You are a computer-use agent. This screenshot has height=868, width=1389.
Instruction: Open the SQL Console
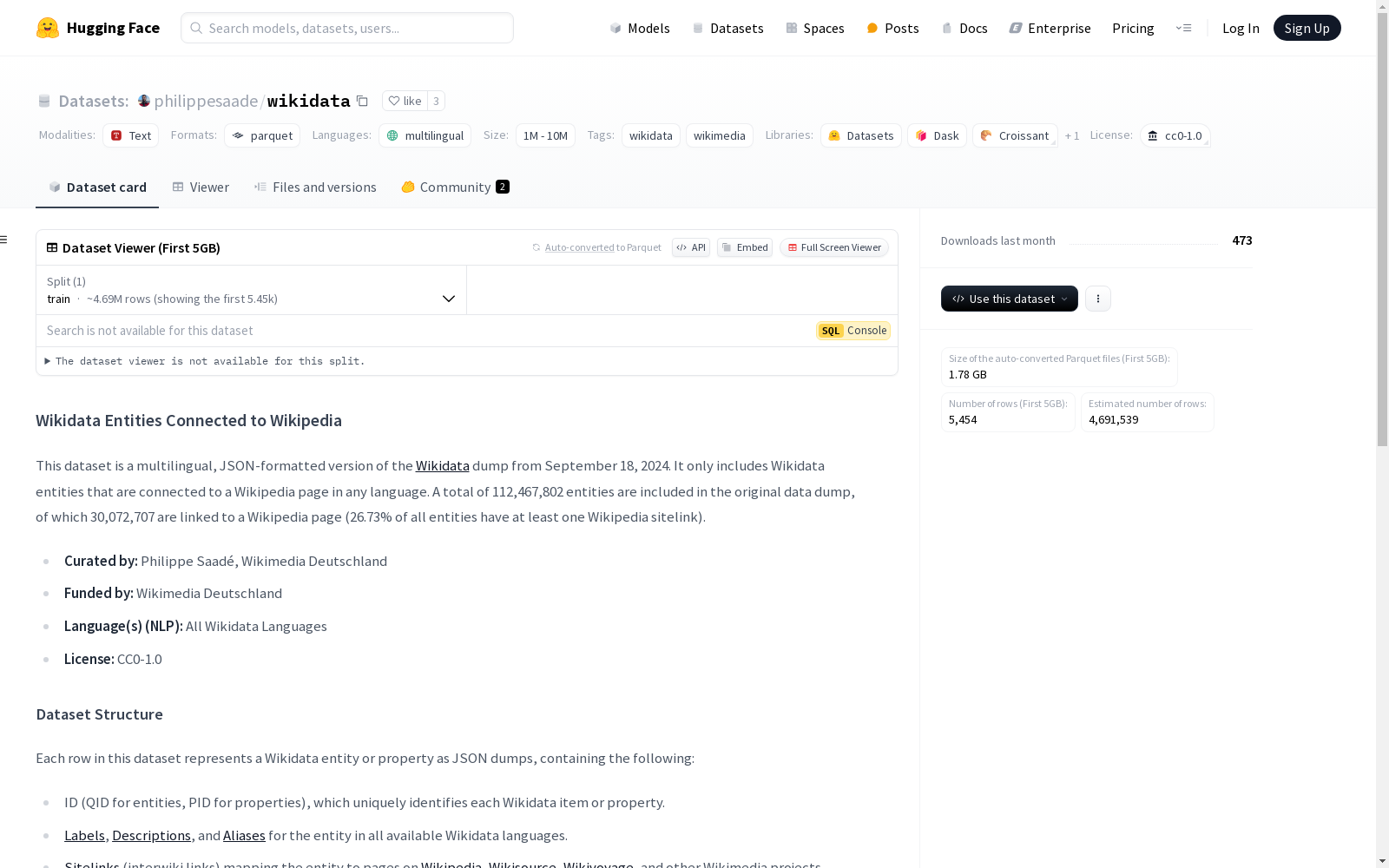coord(853,331)
